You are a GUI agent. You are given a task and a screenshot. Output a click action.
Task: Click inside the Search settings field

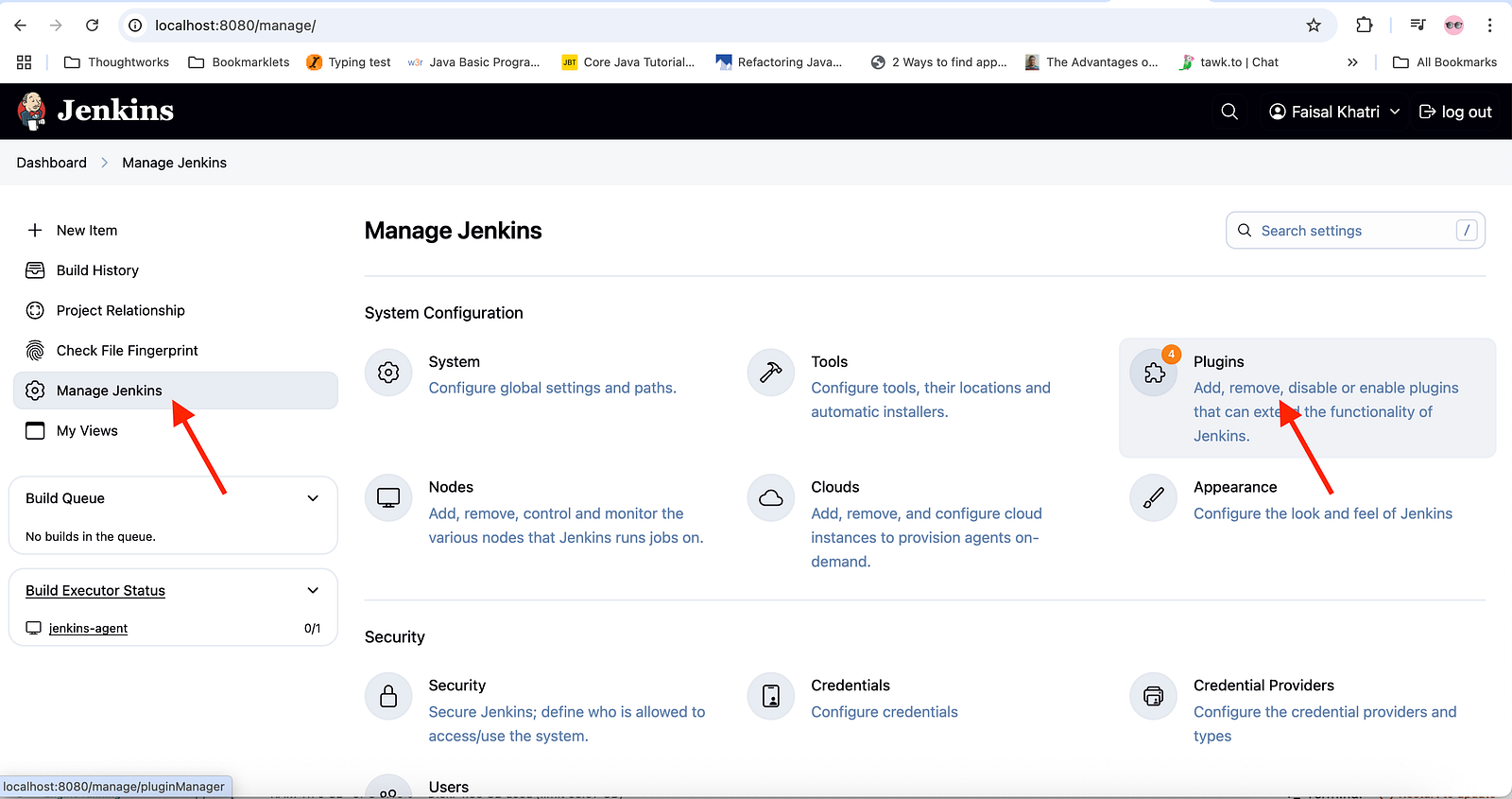click(1355, 231)
